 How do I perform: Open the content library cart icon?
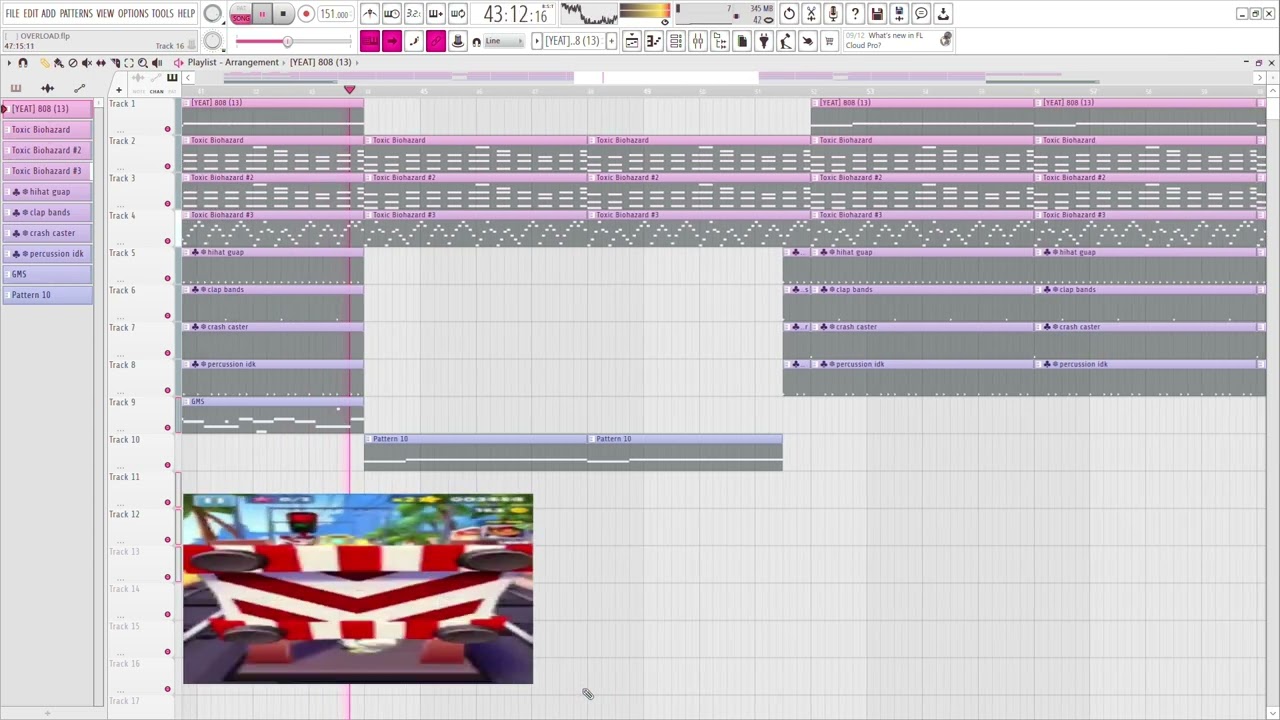[828, 41]
